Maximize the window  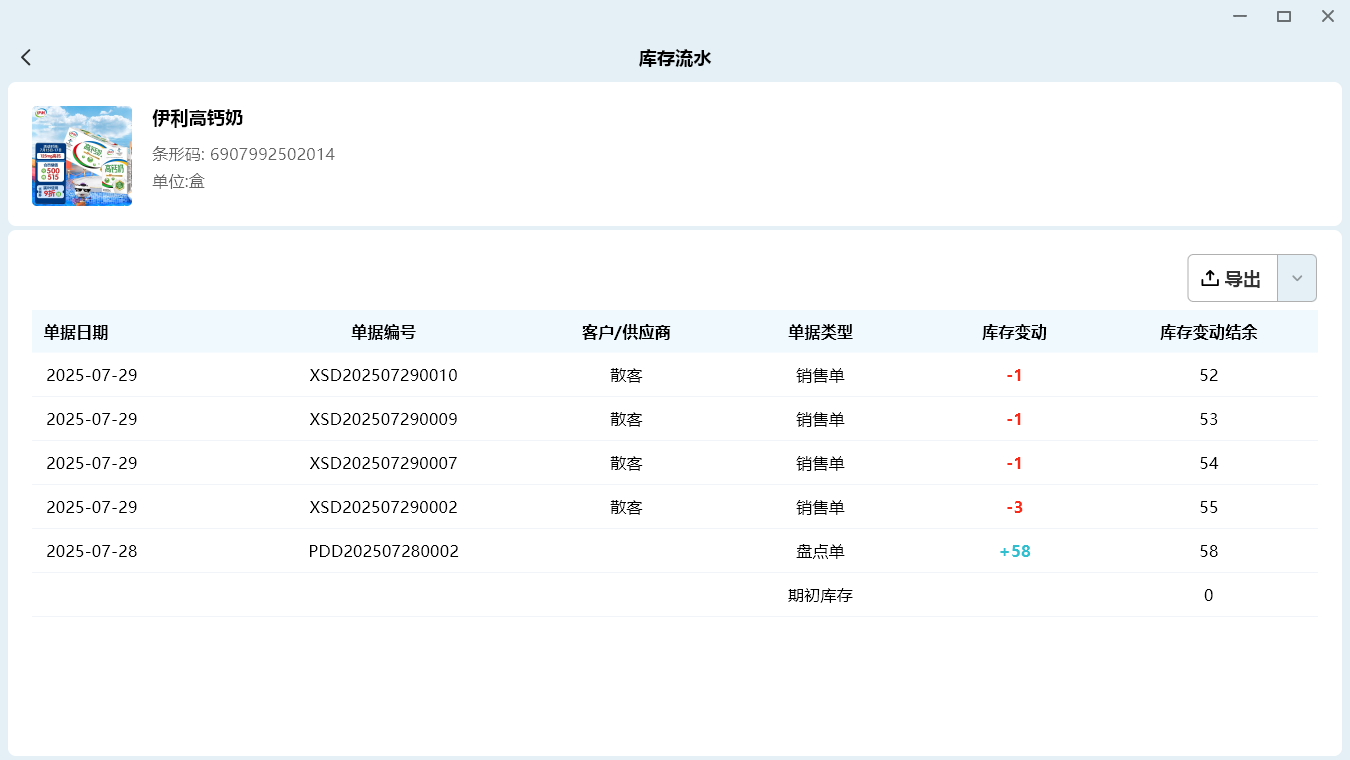click(x=1284, y=16)
